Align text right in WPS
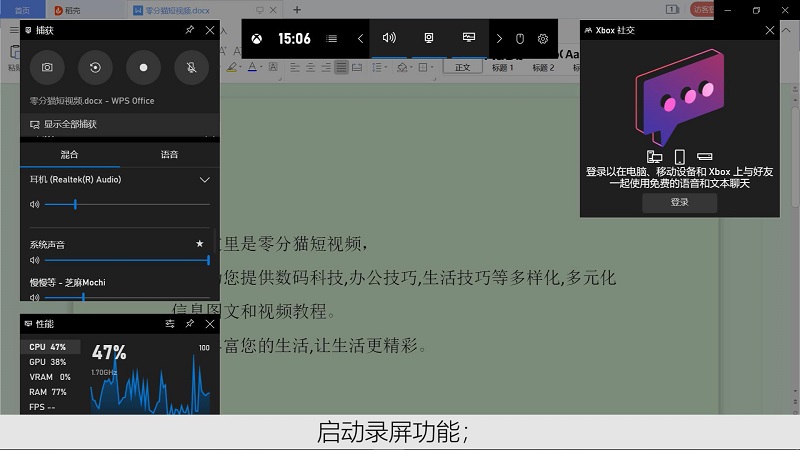This screenshot has height=450, width=800. pos(326,67)
